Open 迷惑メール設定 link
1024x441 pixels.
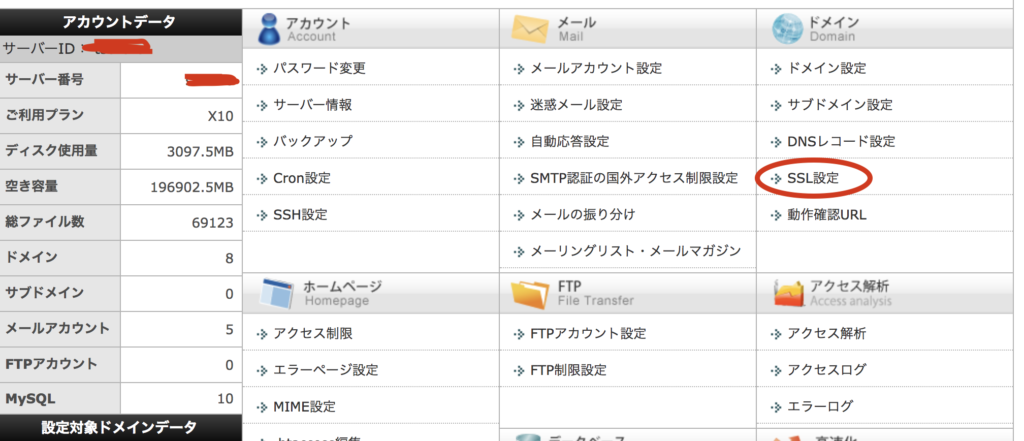tap(576, 105)
